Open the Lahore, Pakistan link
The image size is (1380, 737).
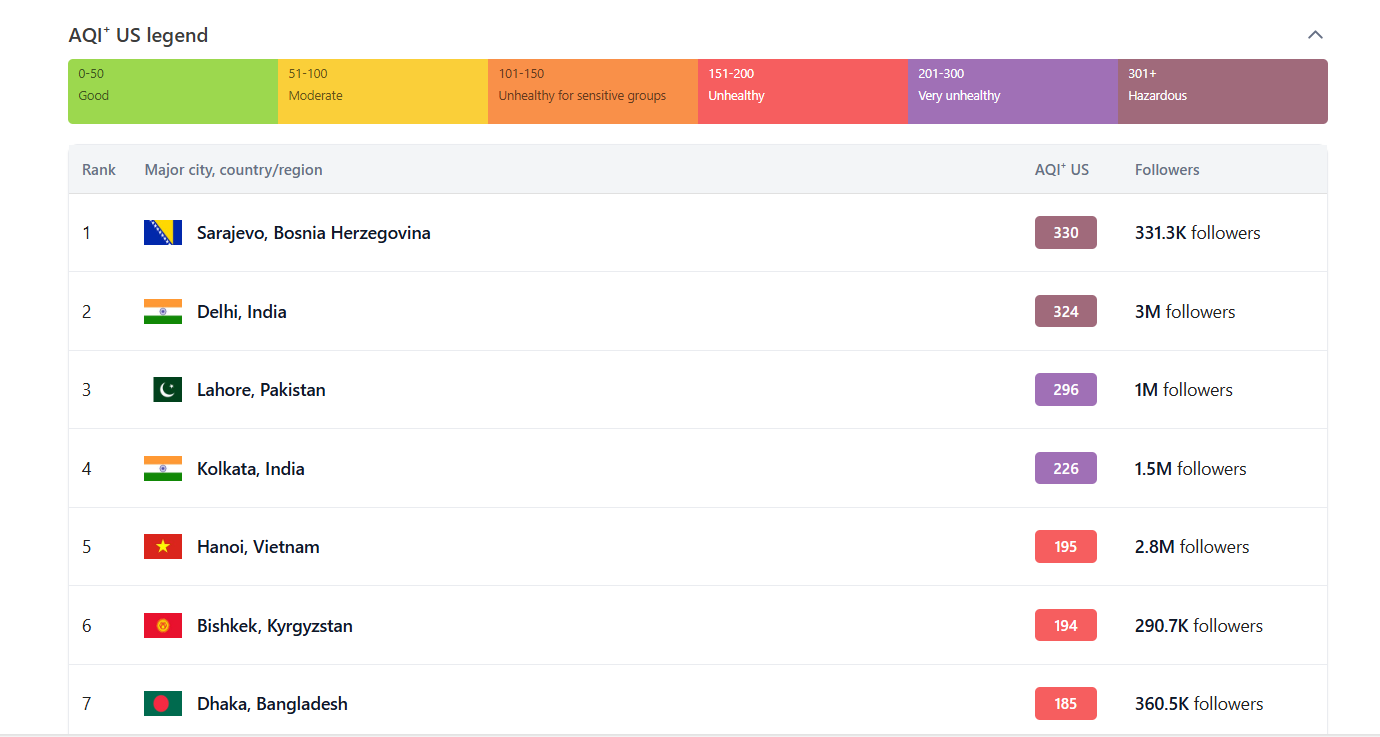click(x=261, y=390)
